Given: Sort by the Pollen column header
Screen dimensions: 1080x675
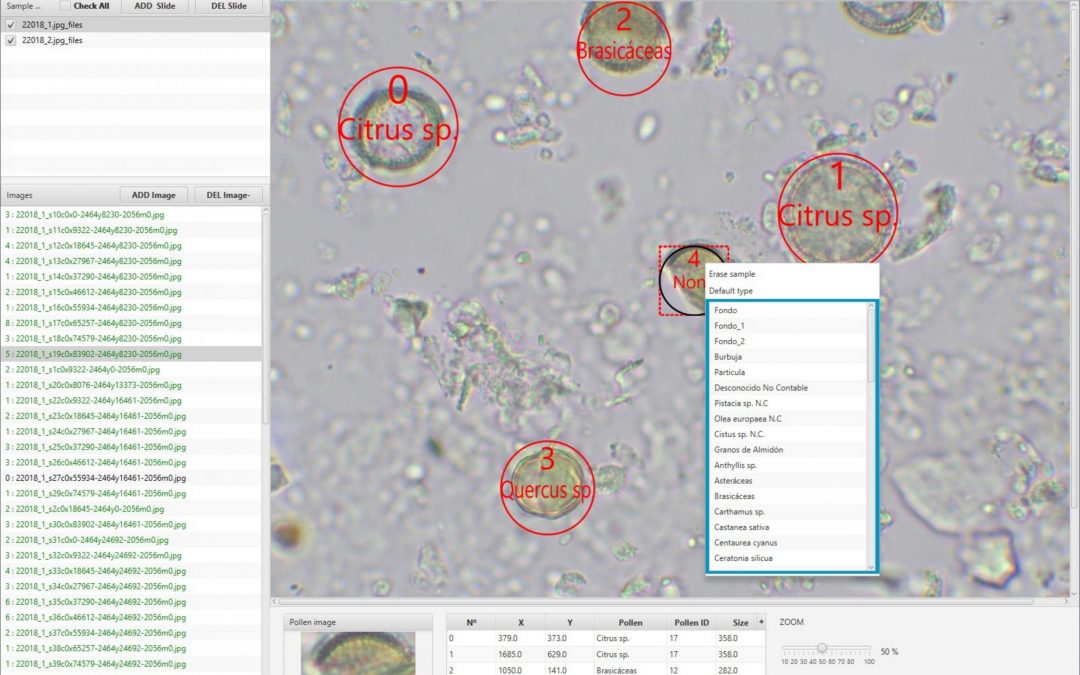Looking at the screenshot, I should (630, 622).
